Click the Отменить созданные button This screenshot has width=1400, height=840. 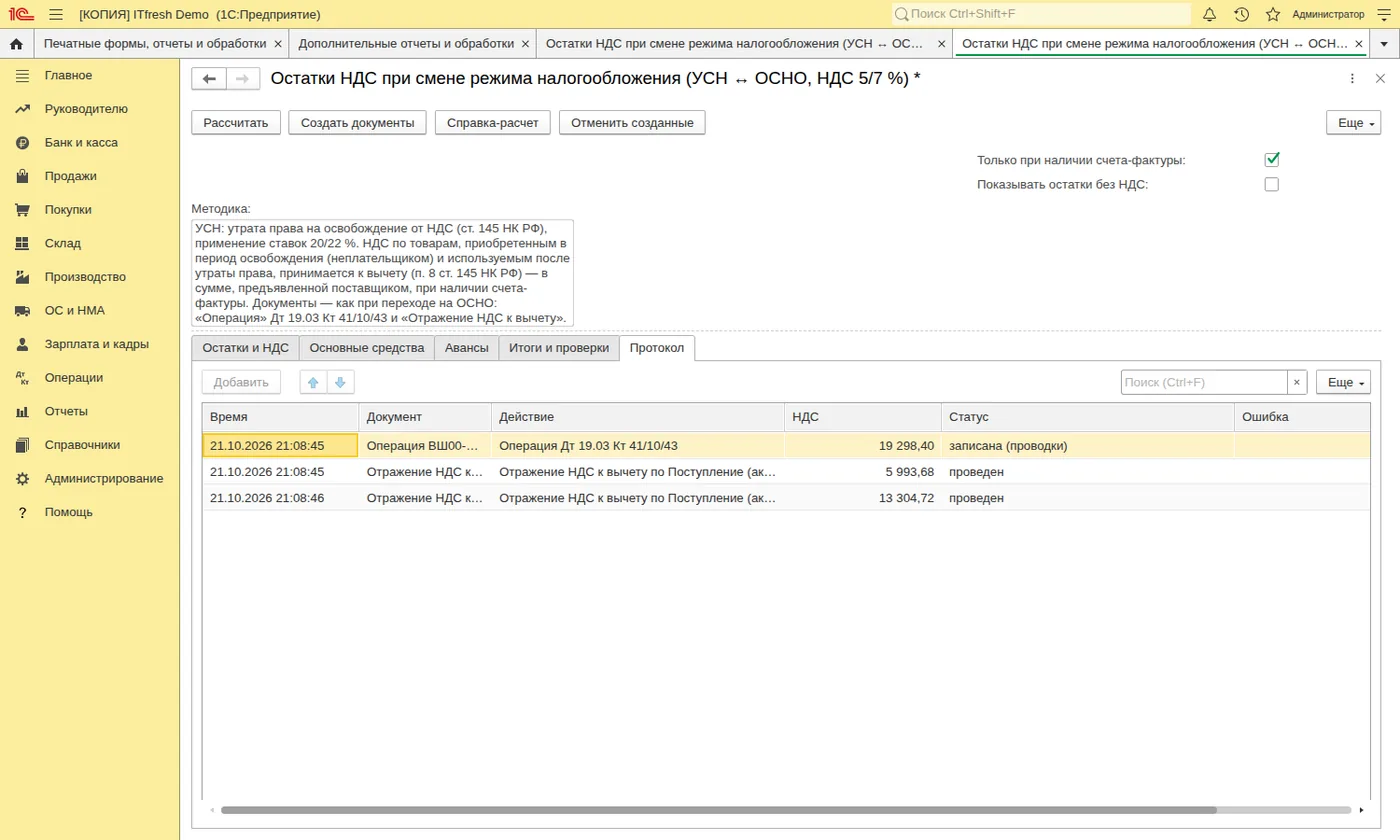(x=632, y=122)
